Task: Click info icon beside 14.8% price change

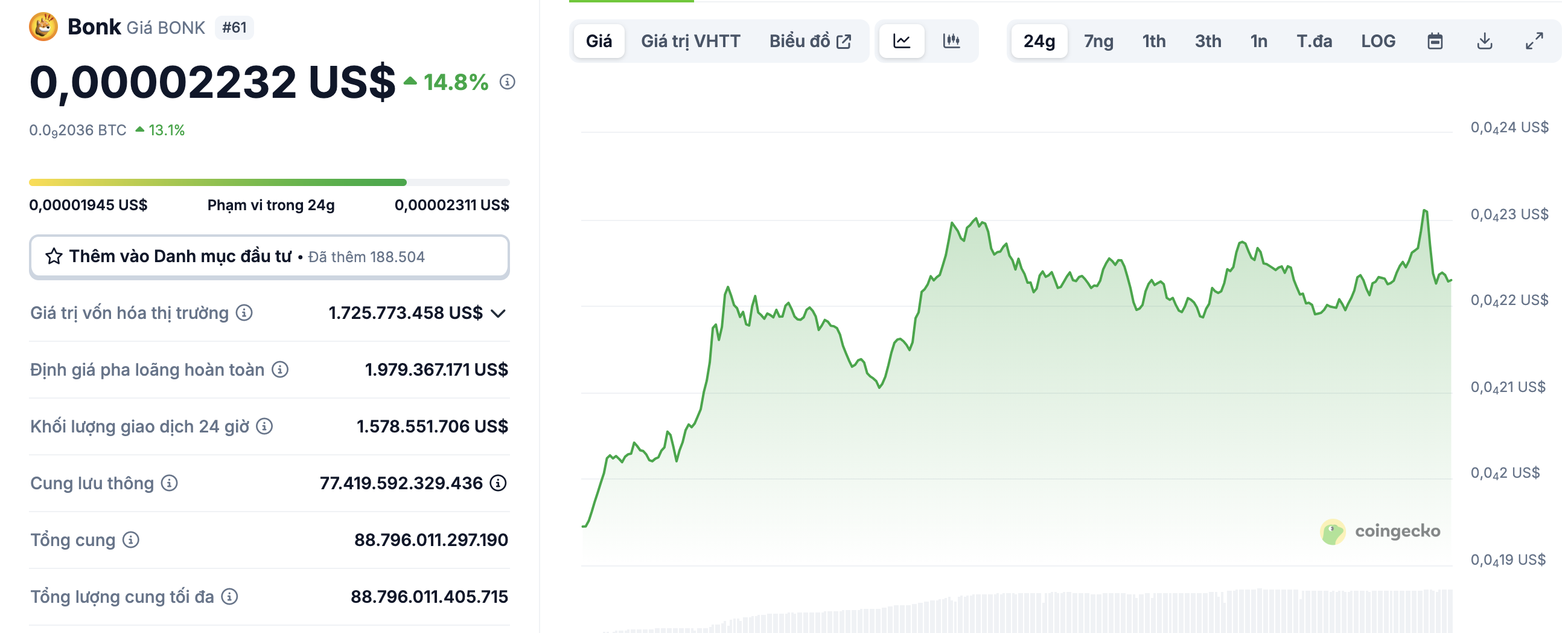Action: 507,82
